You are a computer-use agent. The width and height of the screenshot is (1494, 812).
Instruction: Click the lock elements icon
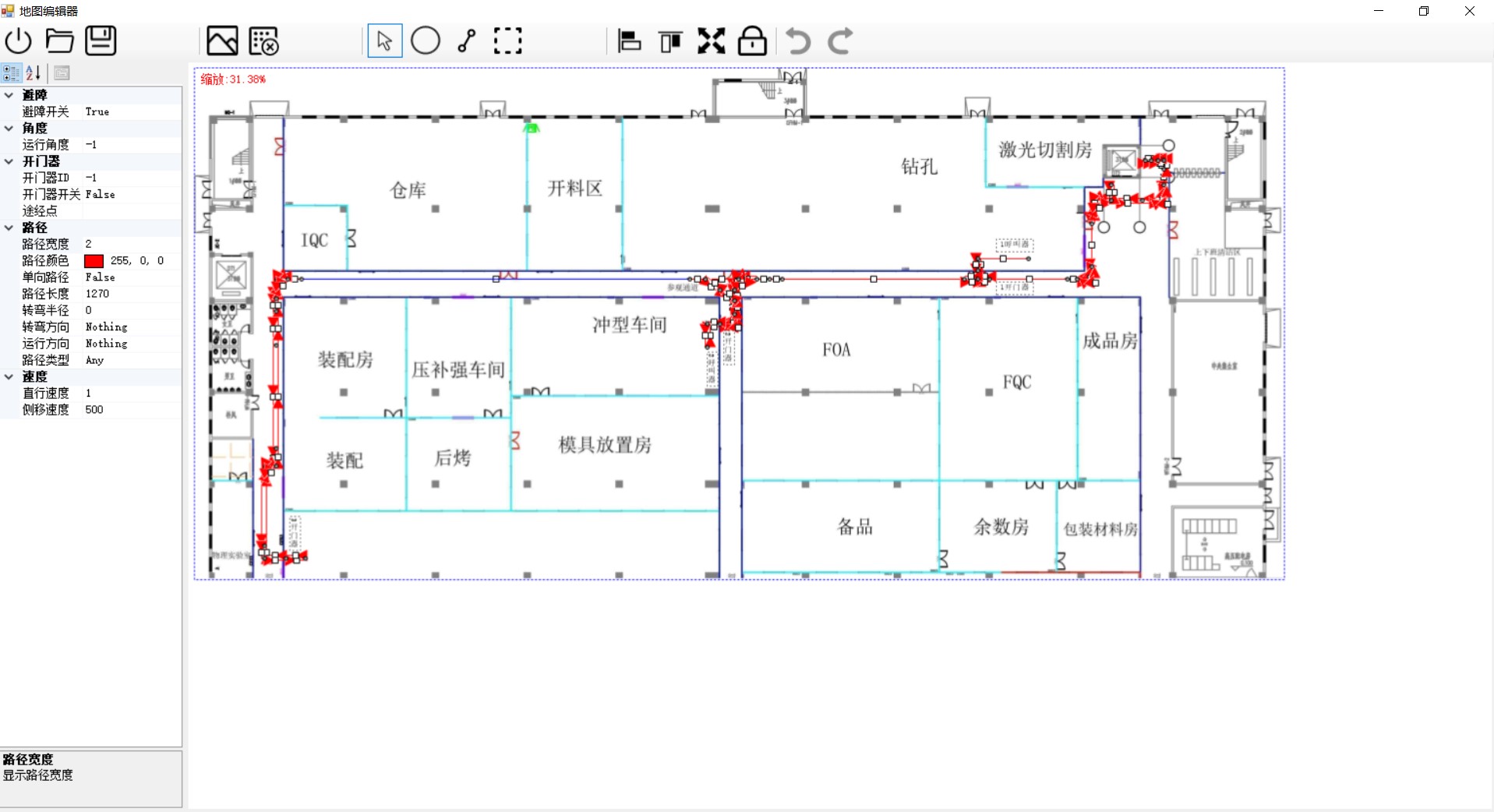click(751, 41)
